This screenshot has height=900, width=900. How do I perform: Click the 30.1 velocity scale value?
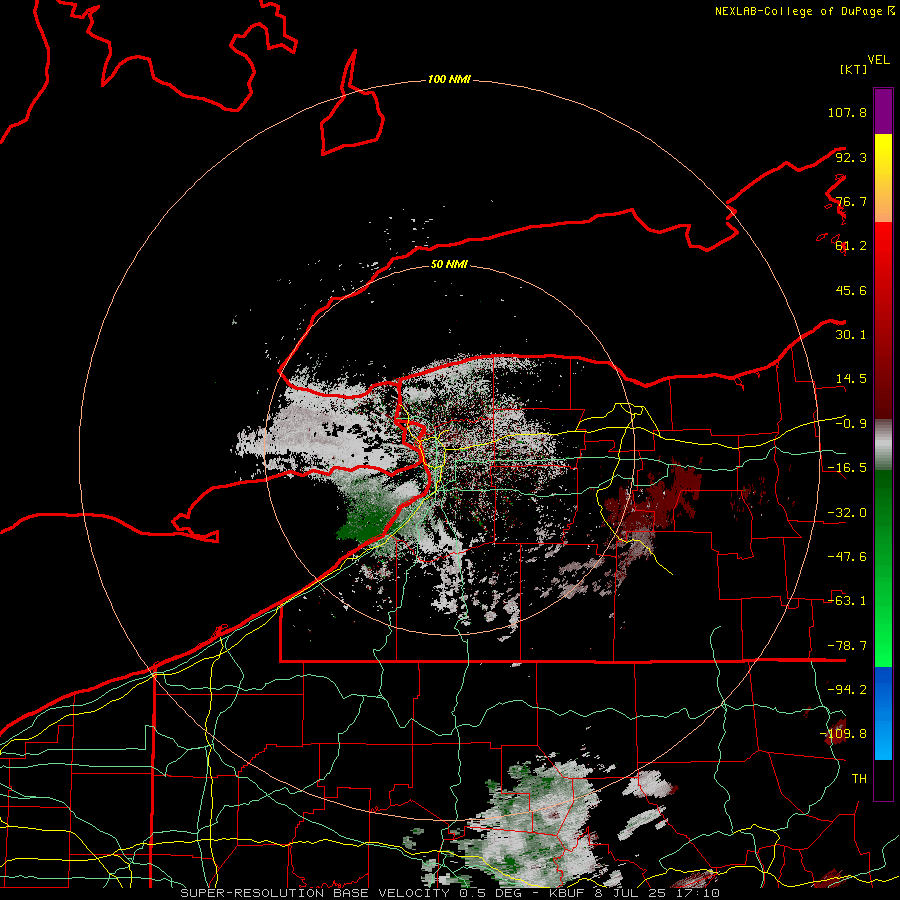tap(851, 335)
